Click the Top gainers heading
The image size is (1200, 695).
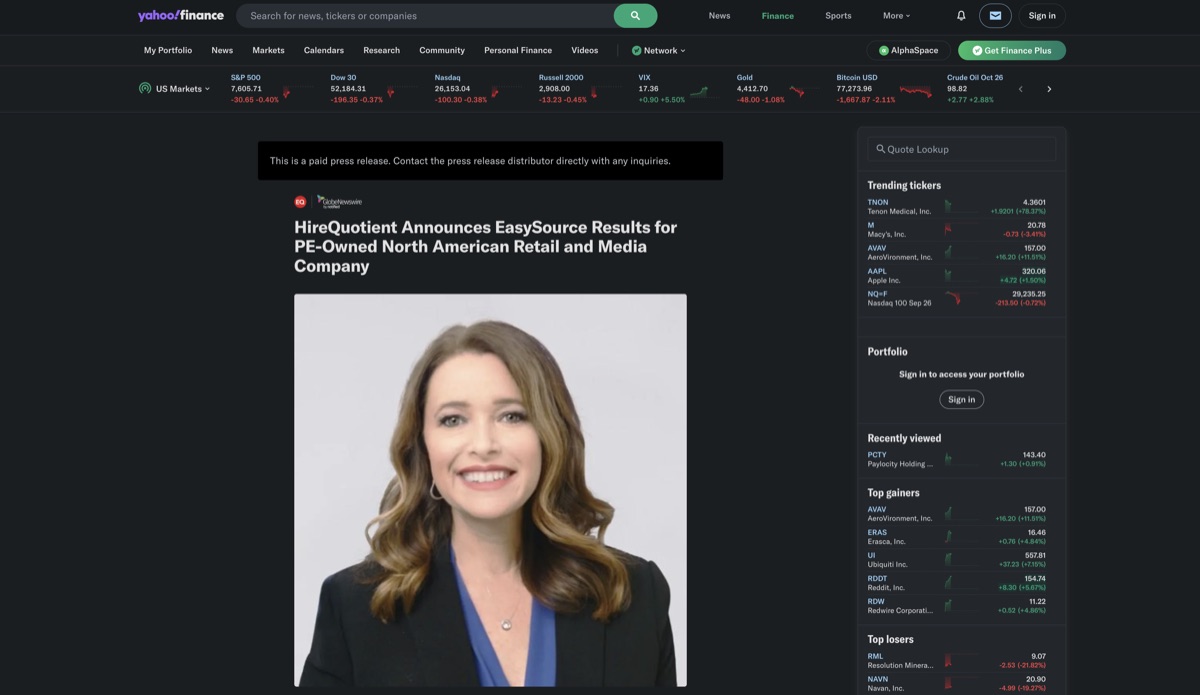[x=893, y=492]
